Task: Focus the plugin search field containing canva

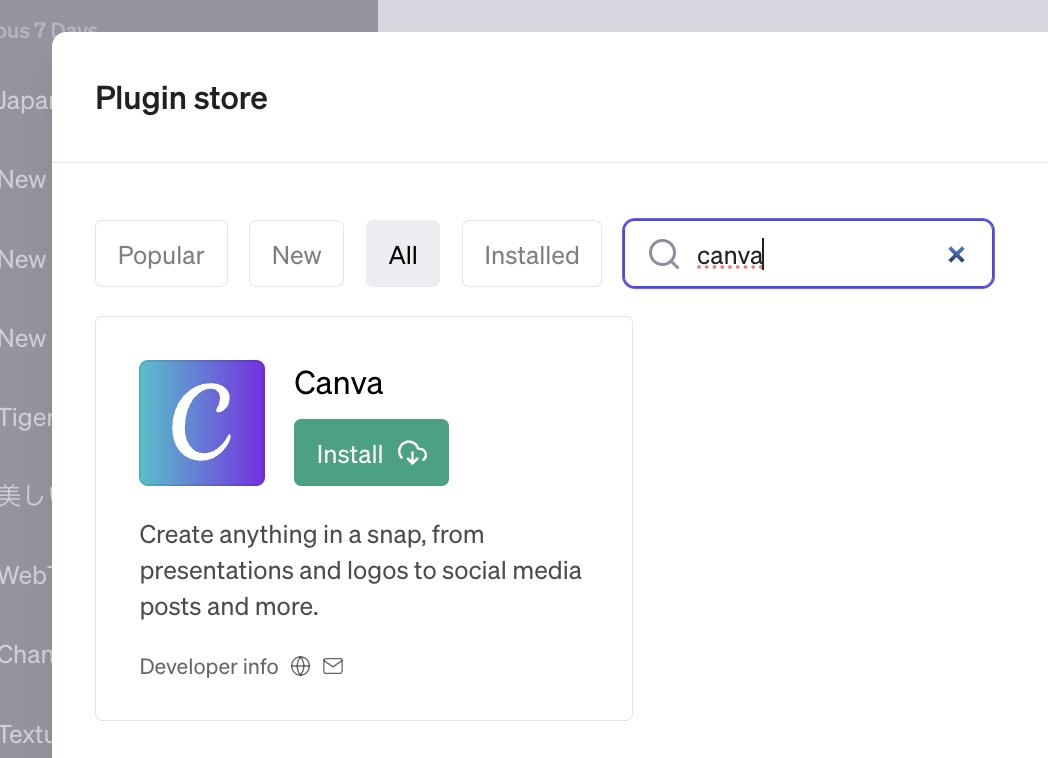Action: pyautogui.click(x=808, y=254)
